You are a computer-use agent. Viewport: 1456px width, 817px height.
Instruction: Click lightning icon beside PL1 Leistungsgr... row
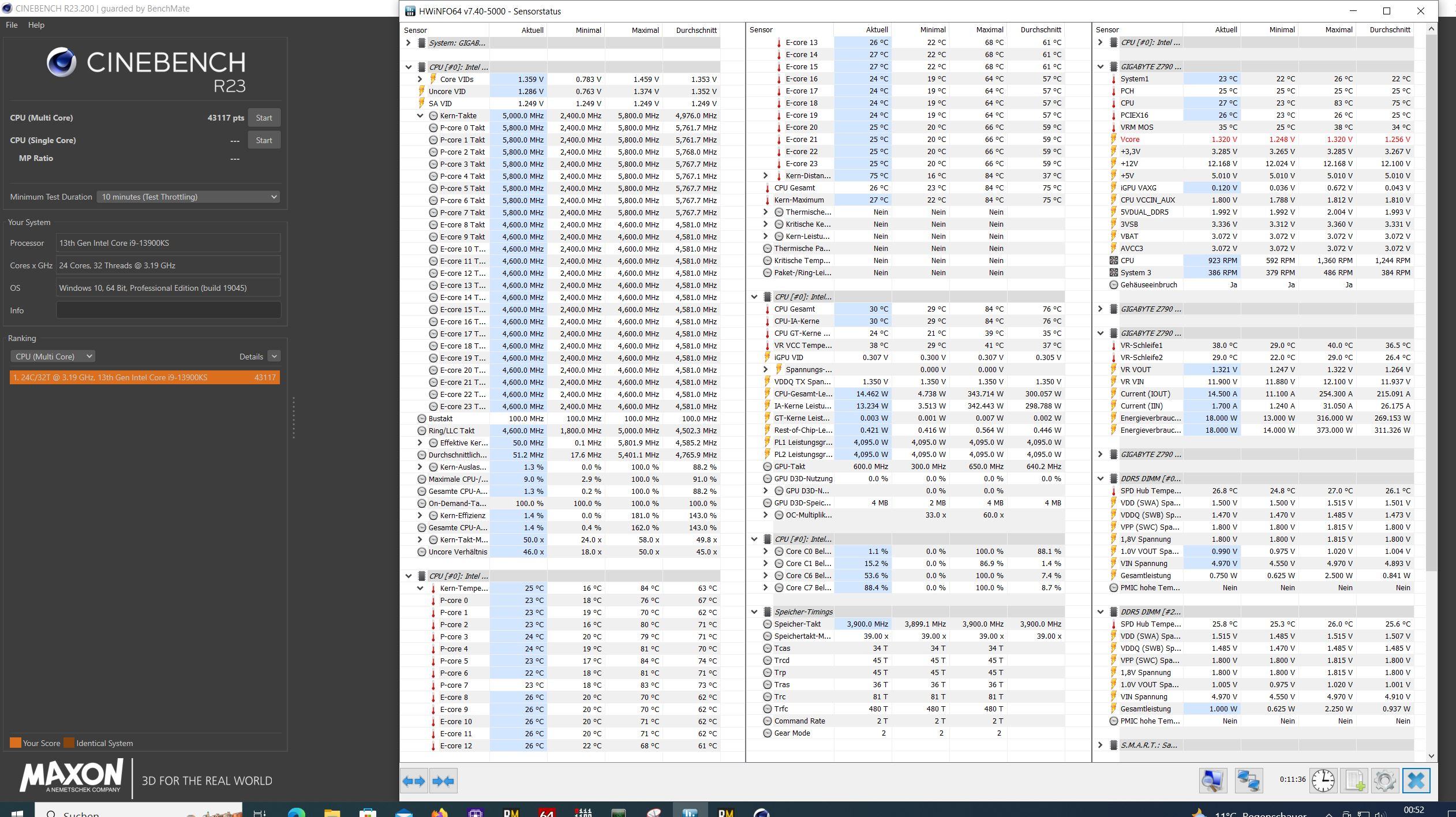pyautogui.click(x=767, y=442)
